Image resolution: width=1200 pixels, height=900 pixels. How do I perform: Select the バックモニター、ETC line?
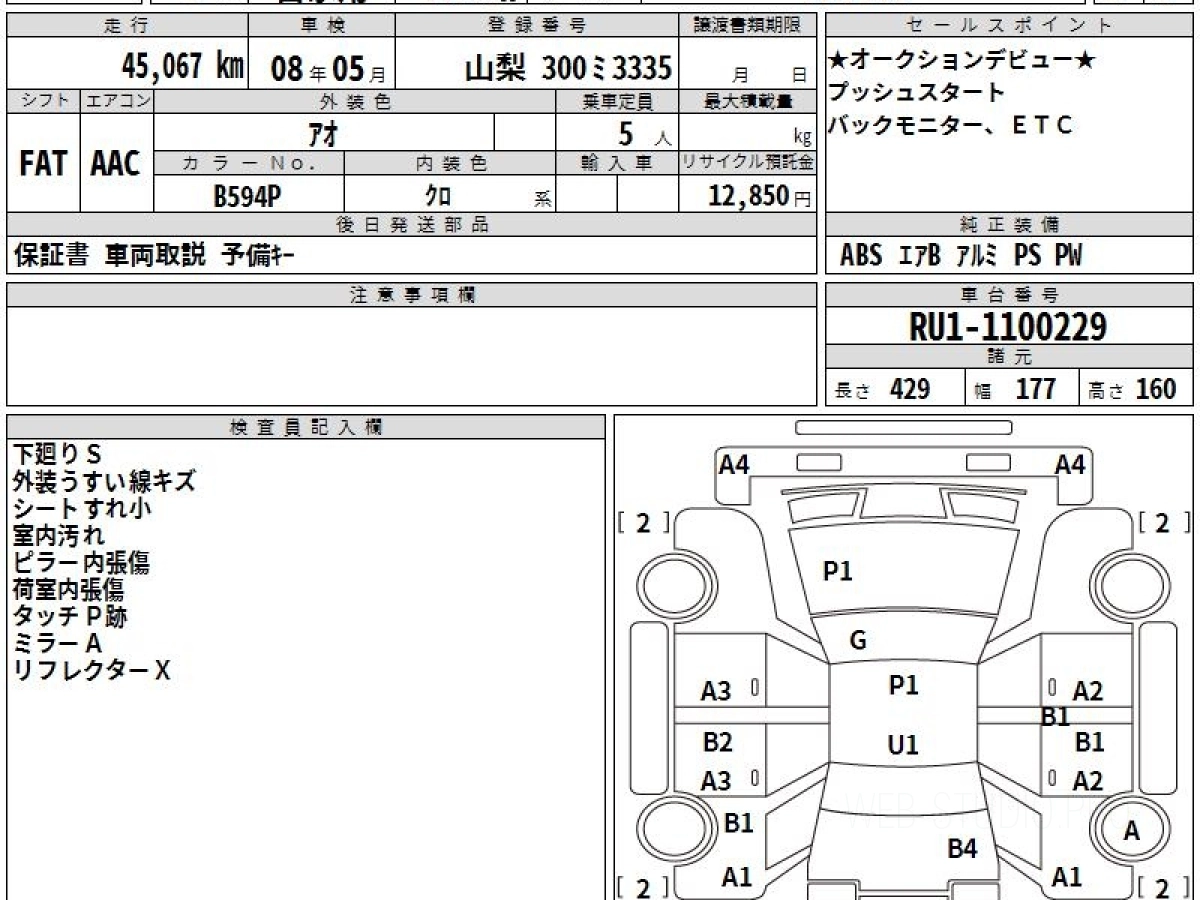[950, 125]
